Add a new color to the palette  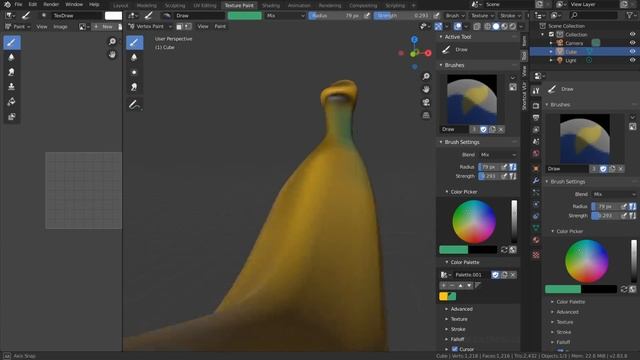[x=443, y=285]
